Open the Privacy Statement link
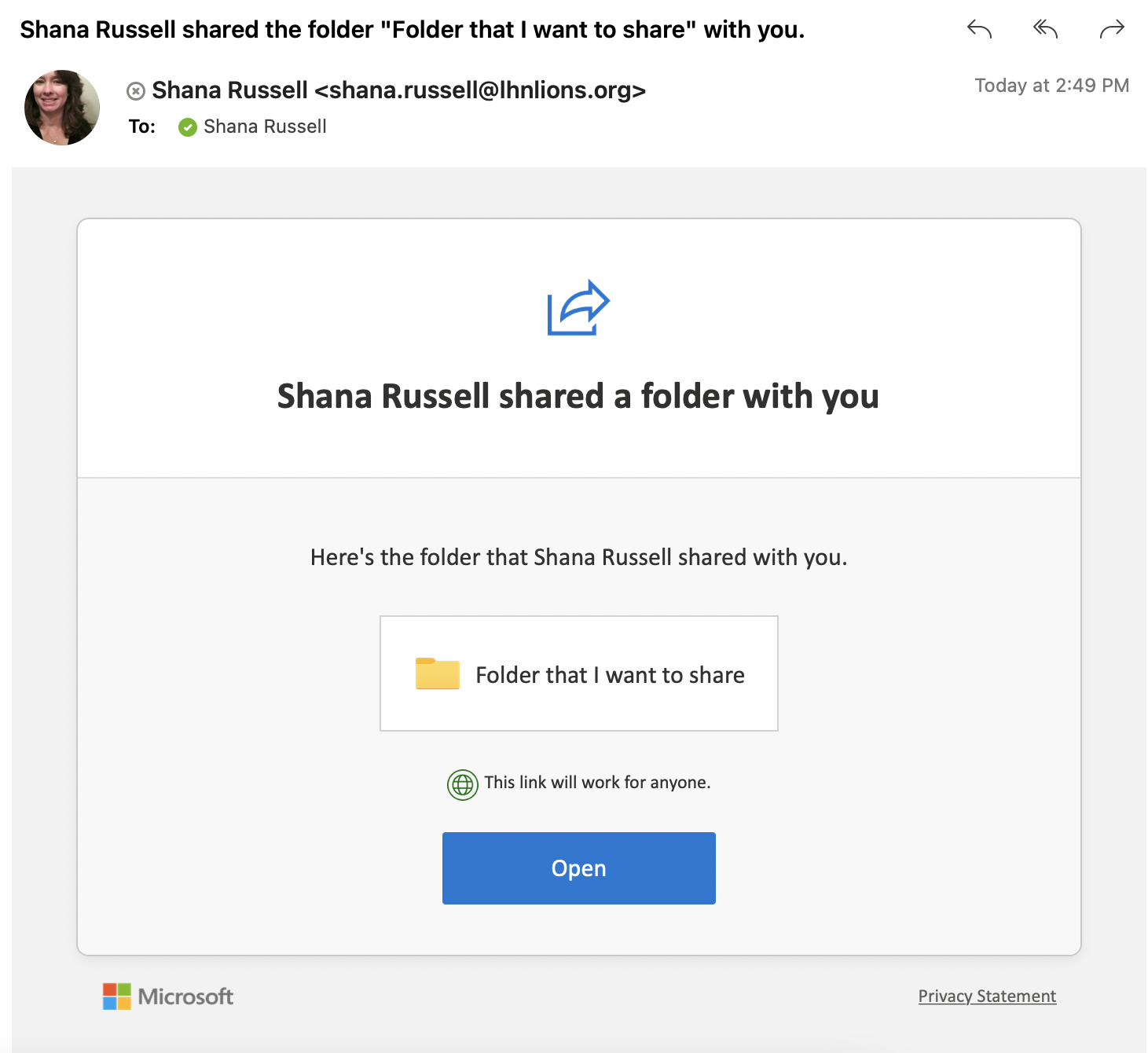Viewport: 1148px width, 1053px height. pos(987,996)
